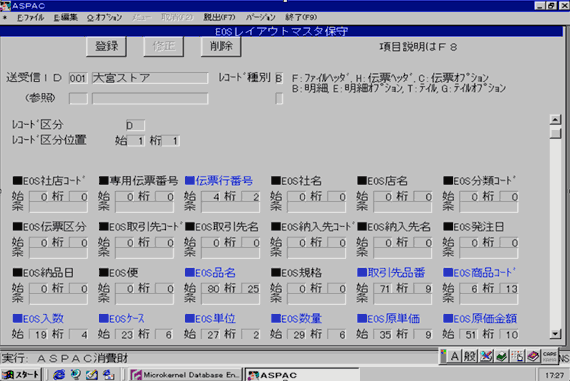Image resolution: width=570 pixels, height=381 pixels.
Task: Click the scrollbar up arrow
Action: coord(555,120)
